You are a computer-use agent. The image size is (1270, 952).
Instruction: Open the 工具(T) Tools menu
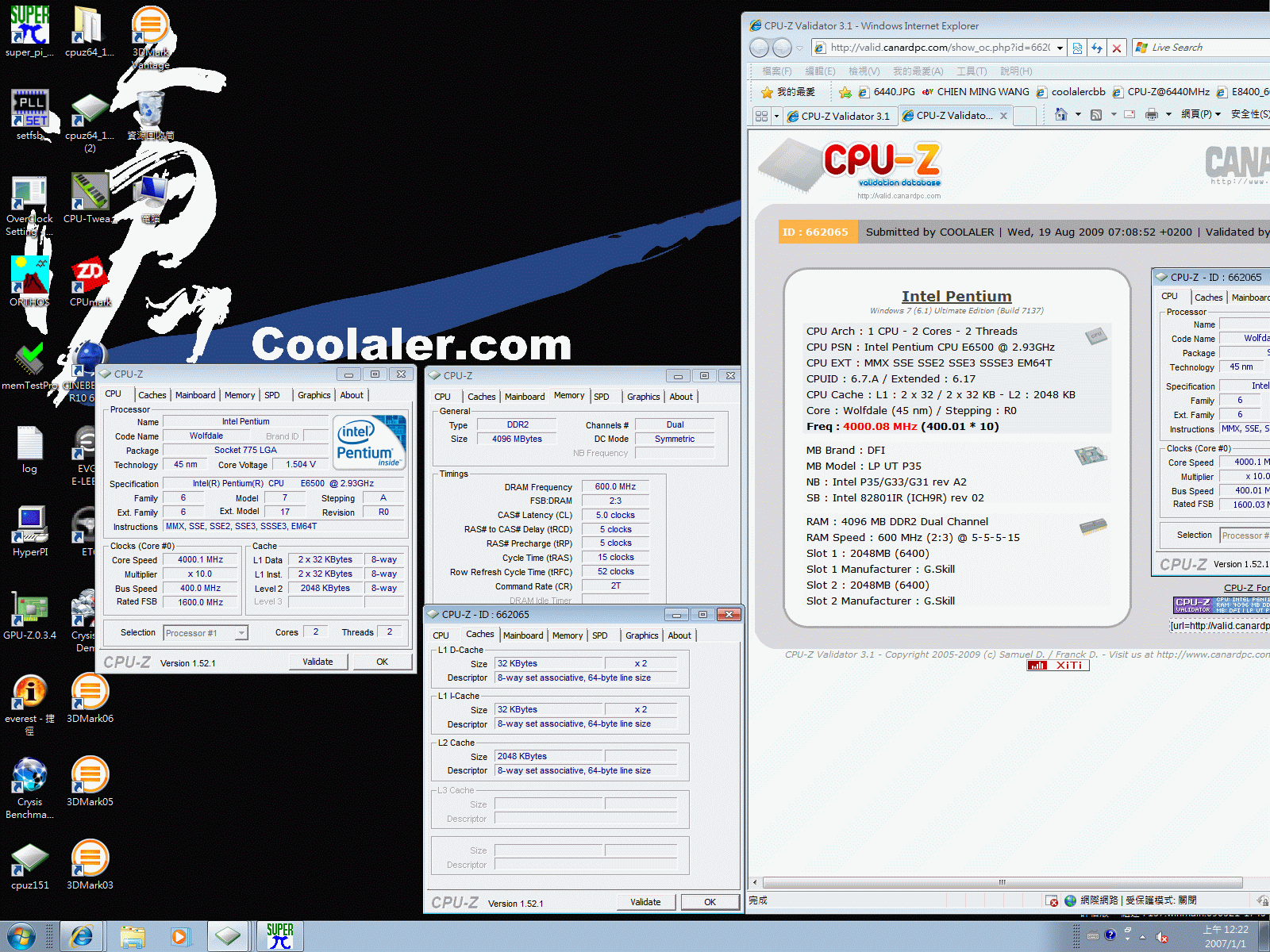[x=972, y=71]
